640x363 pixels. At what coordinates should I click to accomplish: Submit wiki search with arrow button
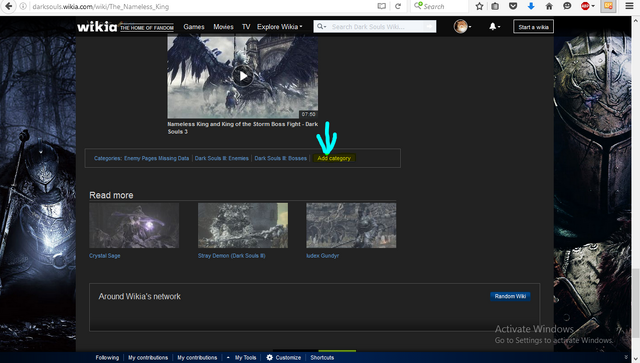tap(429, 27)
